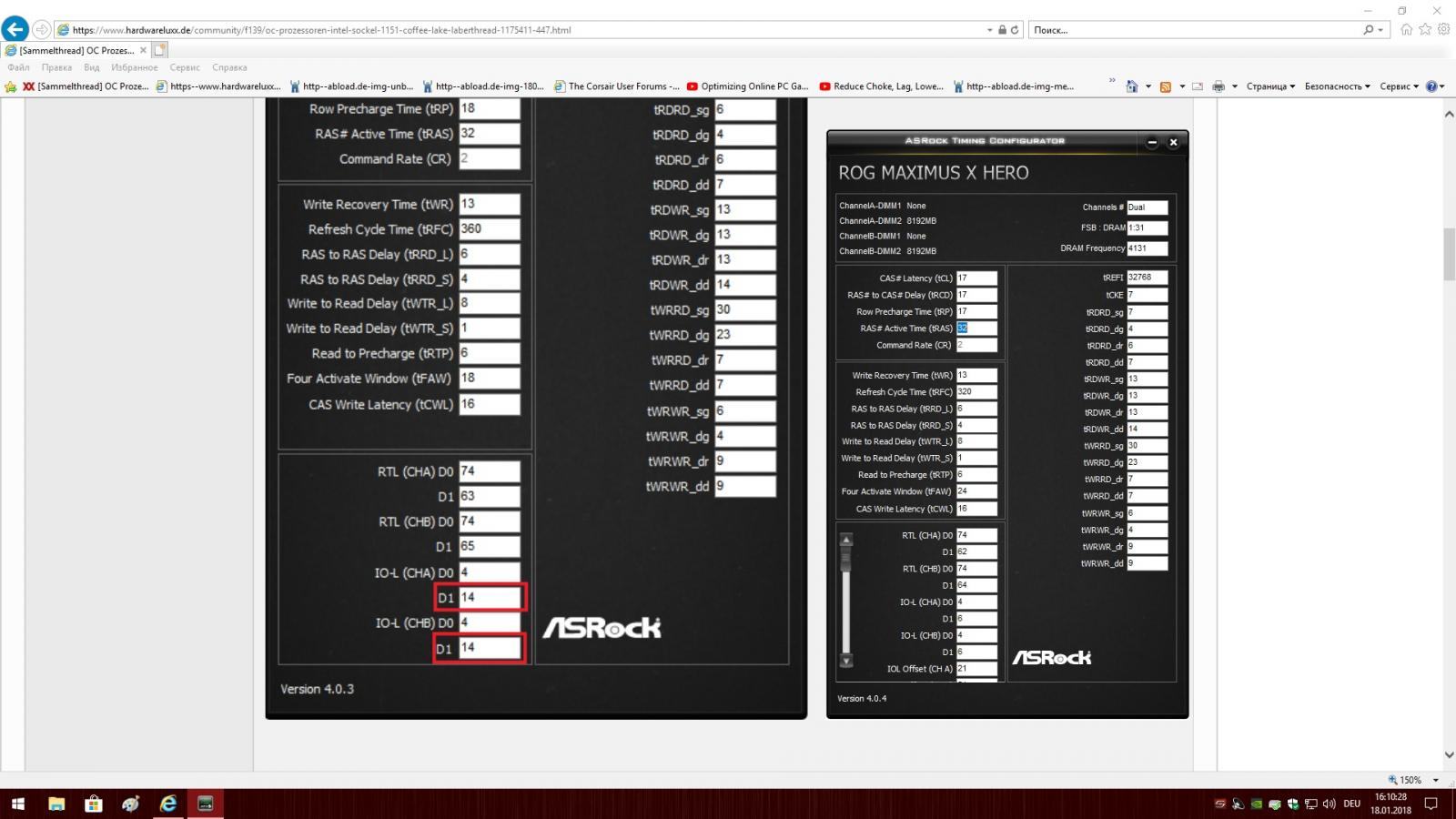The width and height of the screenshot is (1456, 819).
Task: Click the scrollbar inside the ROG MAXIMUS window
Action: point(846,601)
